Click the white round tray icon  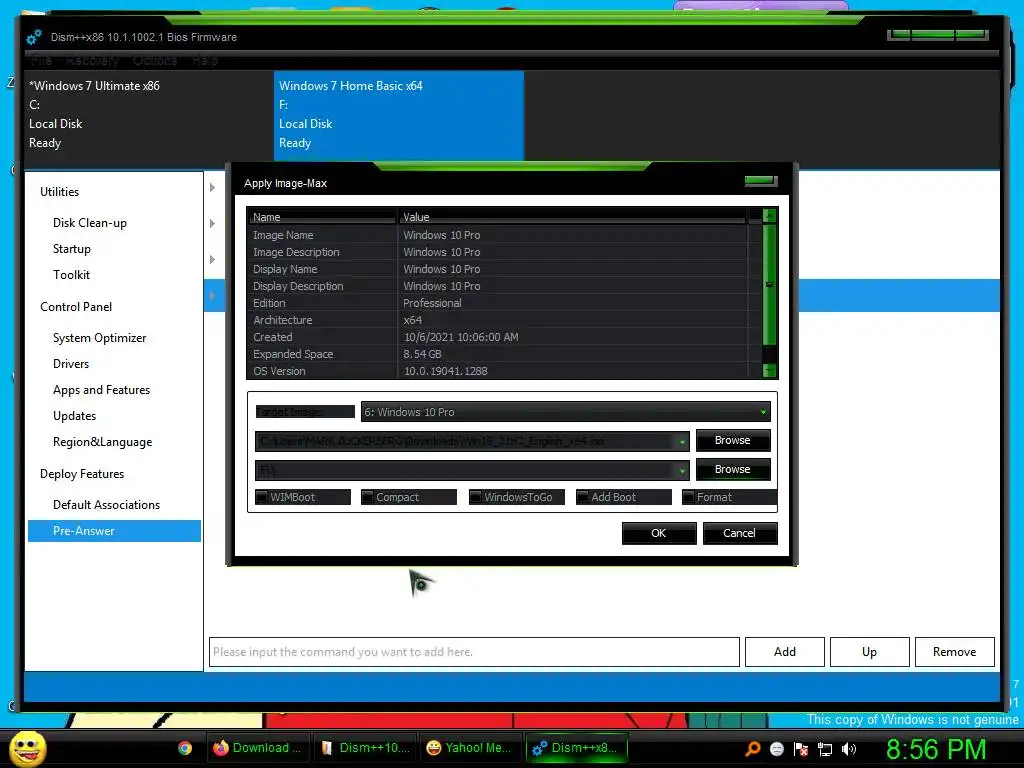click(x=776, y=749)
